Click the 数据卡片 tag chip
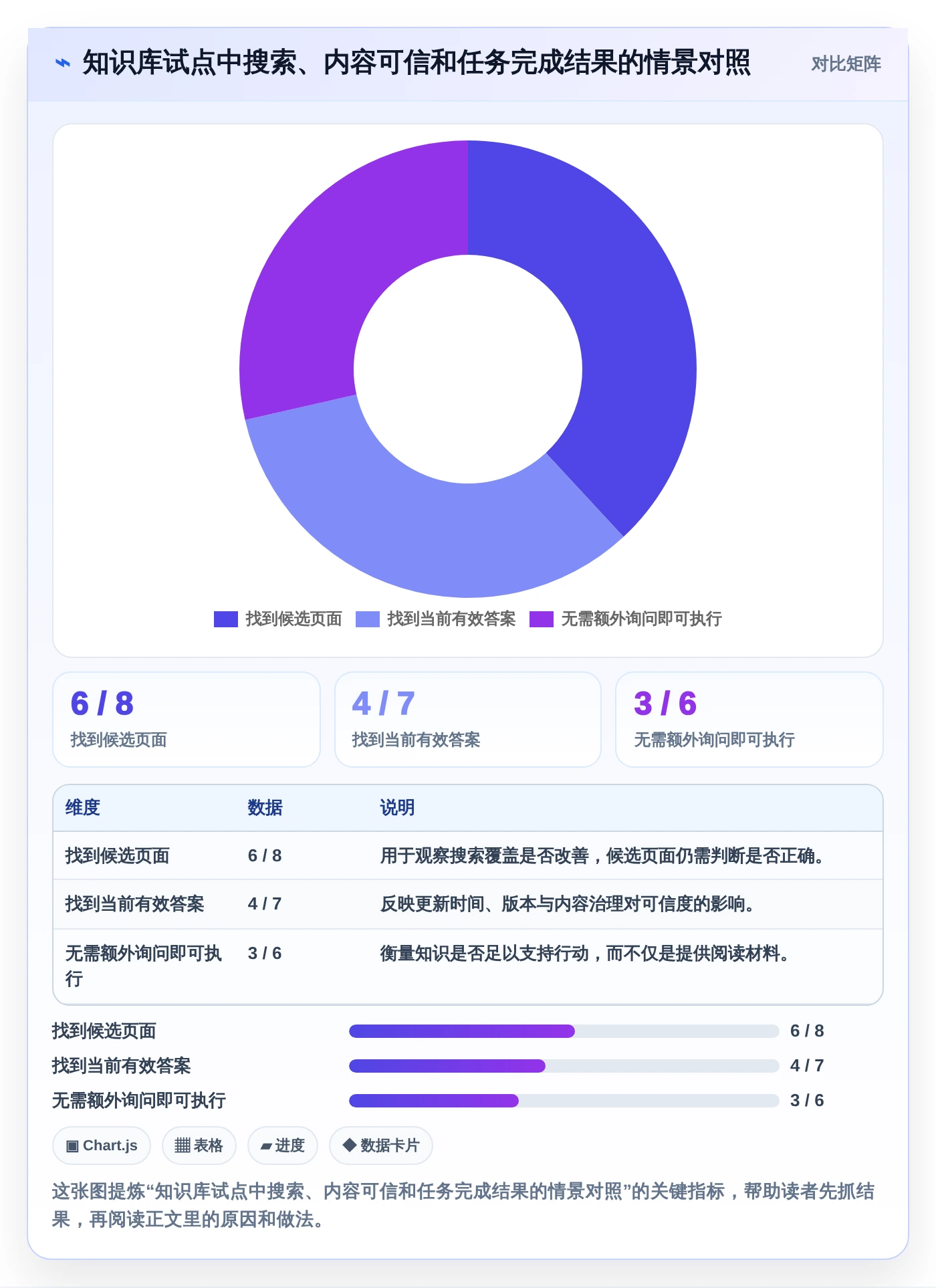 (381, 1146)
